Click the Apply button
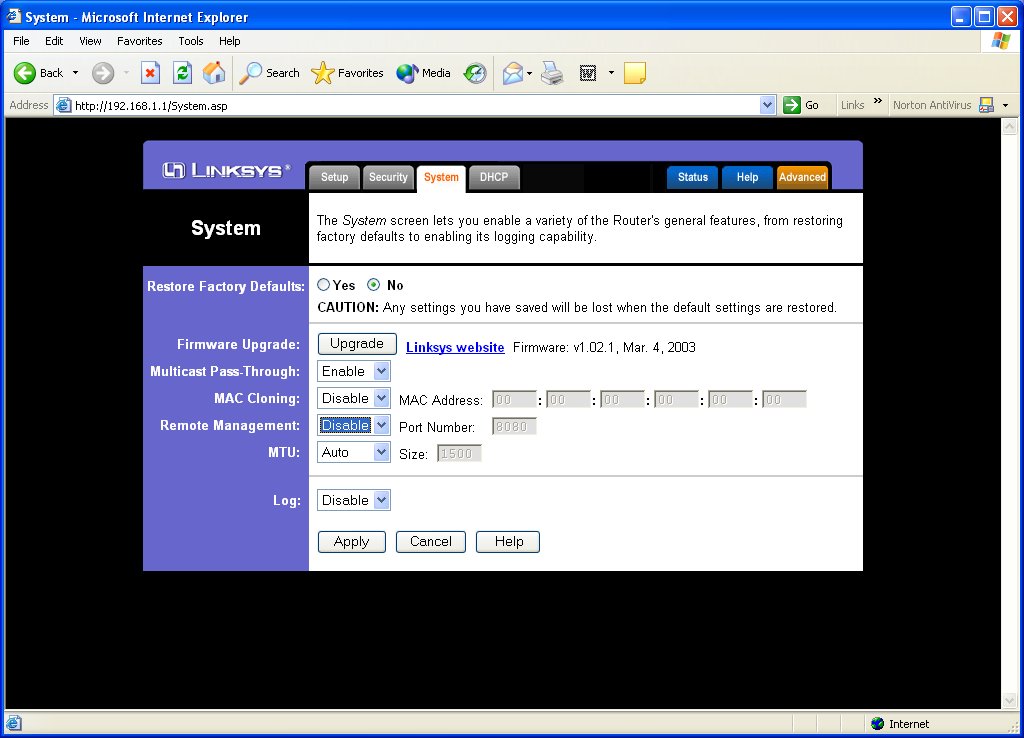The width and height of the screenshot is (1024, 738). [x=351, y=541]
